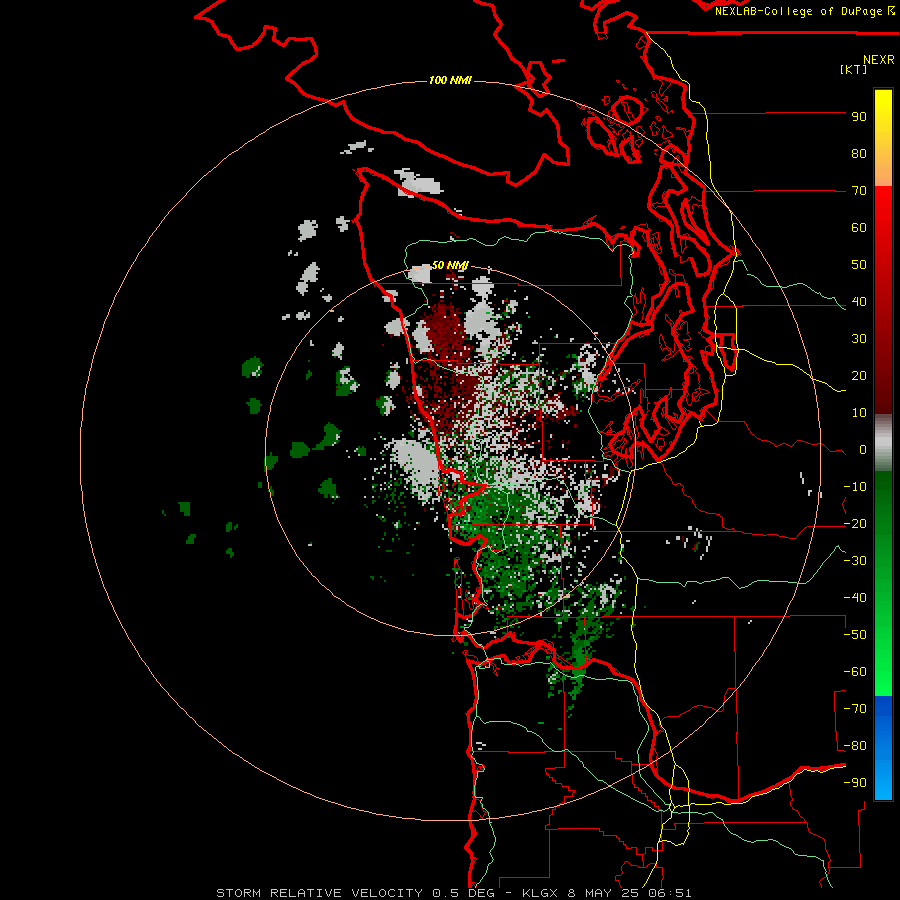This screenshot has height=900, width=900.
Task: Click the NEXR label above the color scale
Action: [879, 60]
